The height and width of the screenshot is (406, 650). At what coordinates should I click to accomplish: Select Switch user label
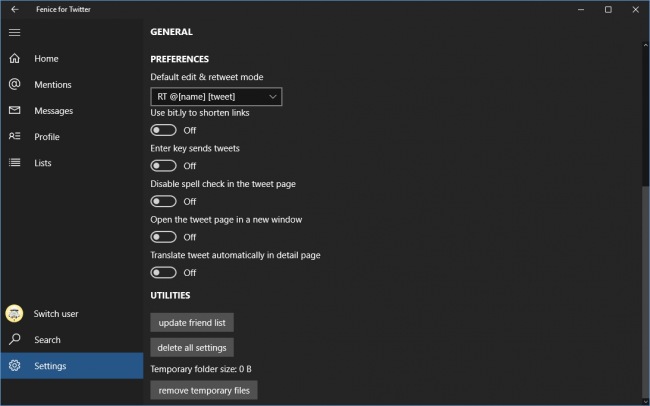(56, 314)
